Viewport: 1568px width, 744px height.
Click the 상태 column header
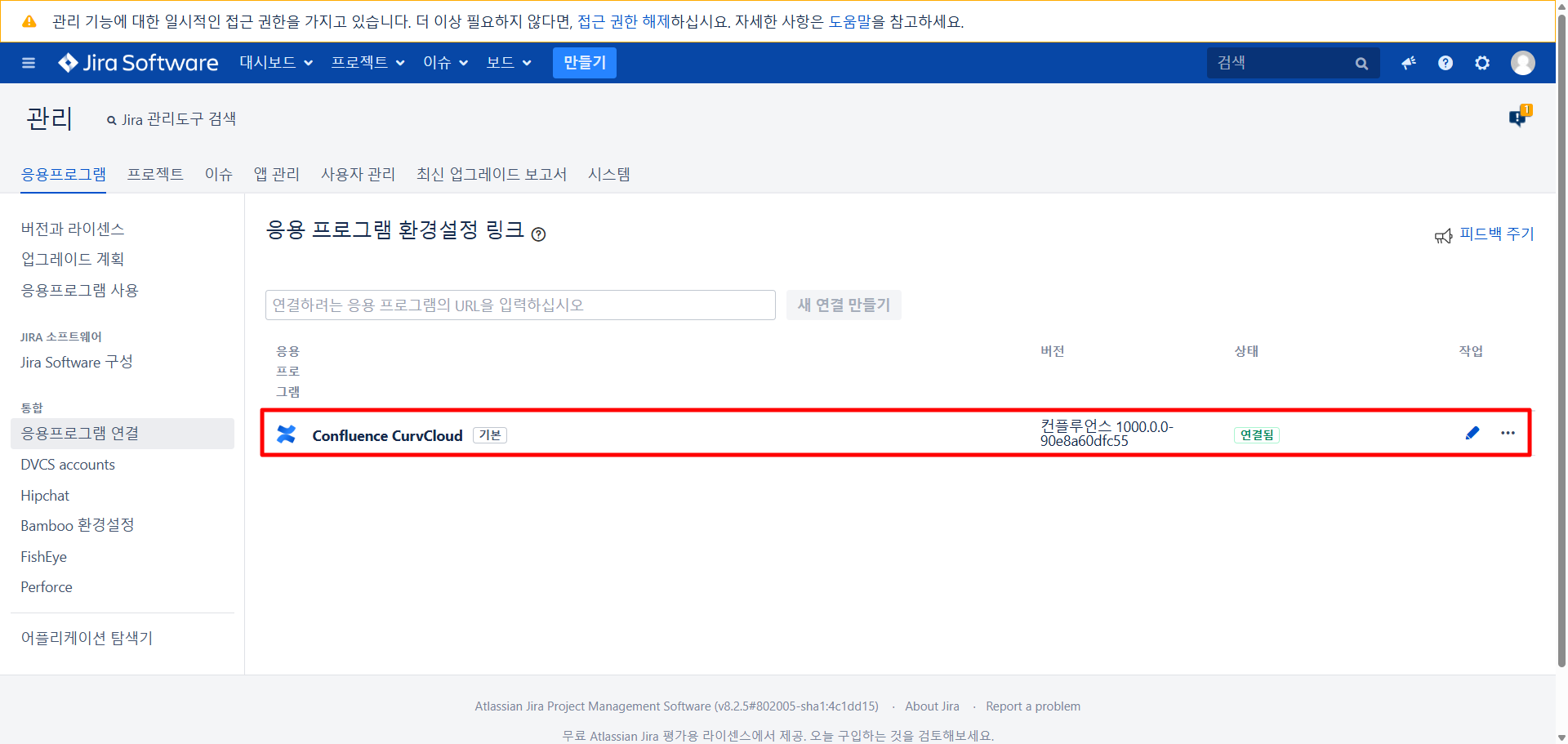(1246, 351)
